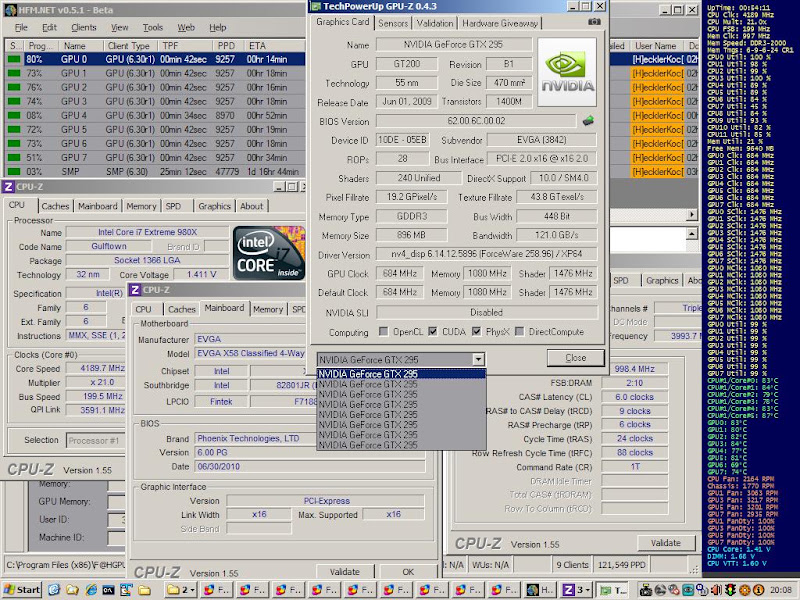
Task: Open the Processor #1 selection dropdown
Action: (96, 440)
